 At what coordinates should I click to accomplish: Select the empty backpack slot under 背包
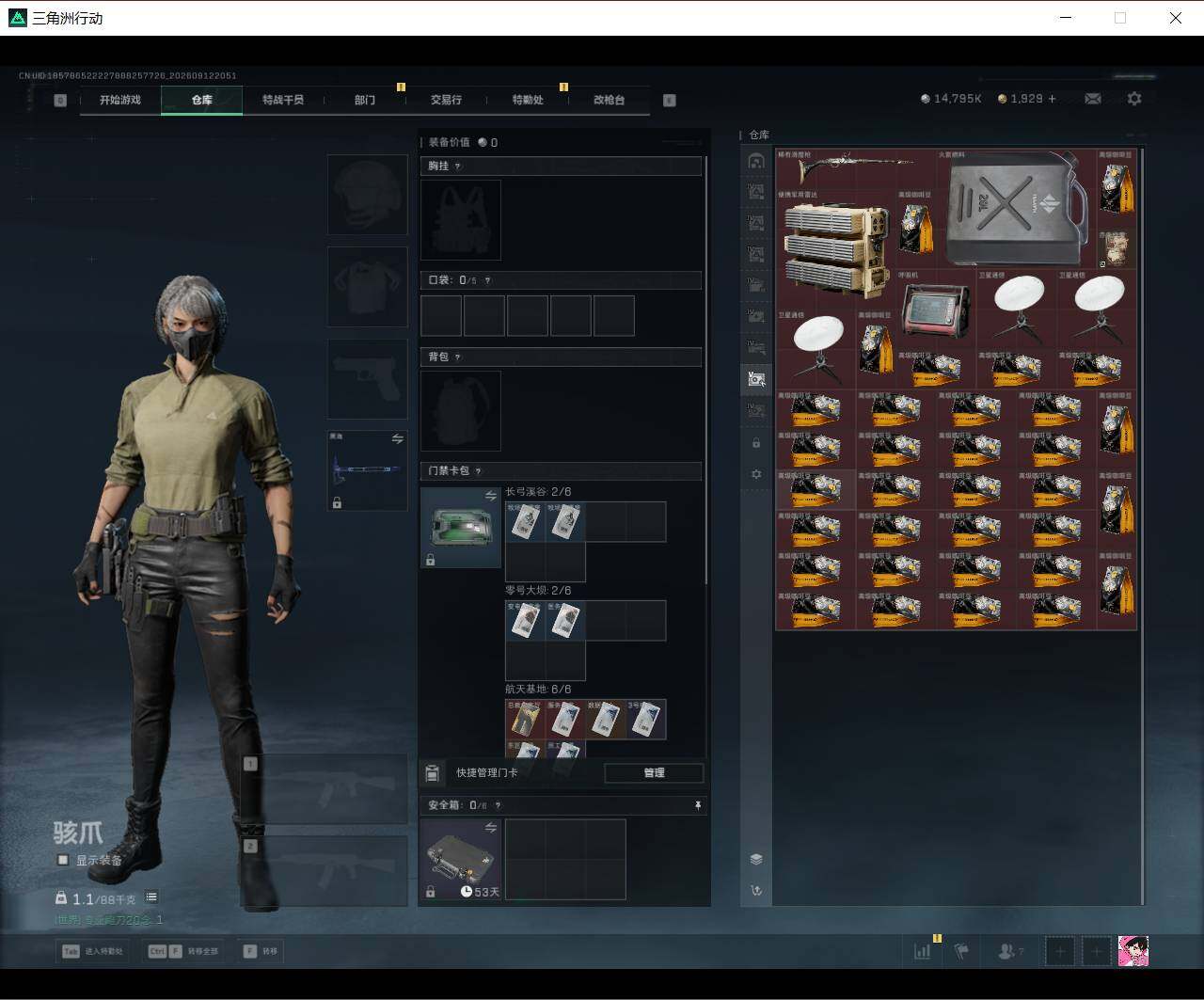point(461,411)
